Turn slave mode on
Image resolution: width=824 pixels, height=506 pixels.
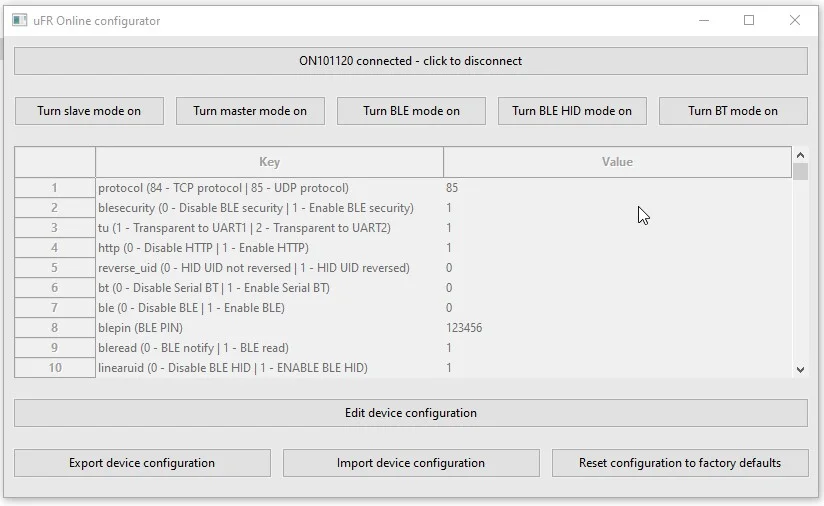89,111
